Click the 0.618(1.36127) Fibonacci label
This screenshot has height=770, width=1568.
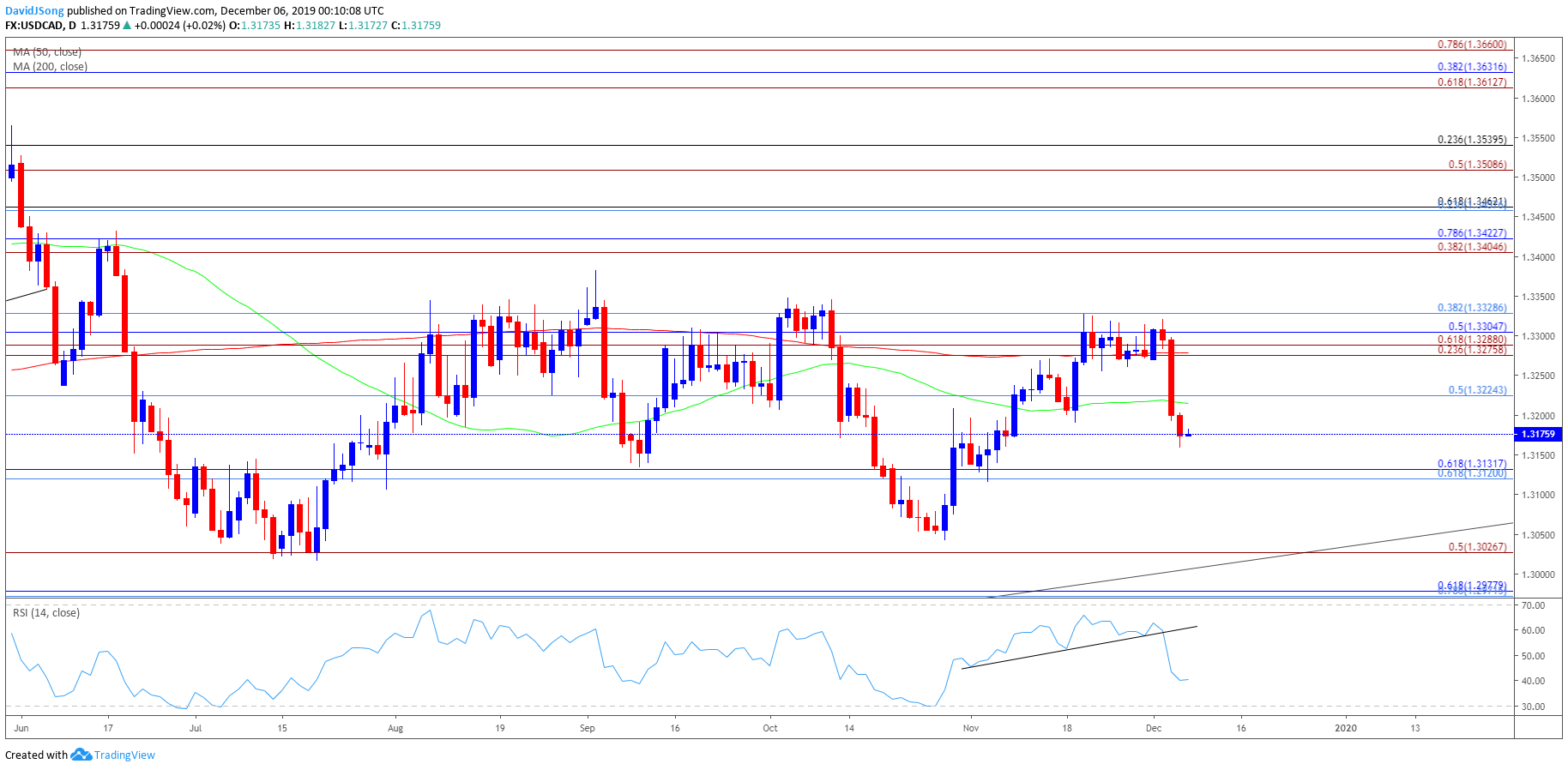(x=1472, y=82)
